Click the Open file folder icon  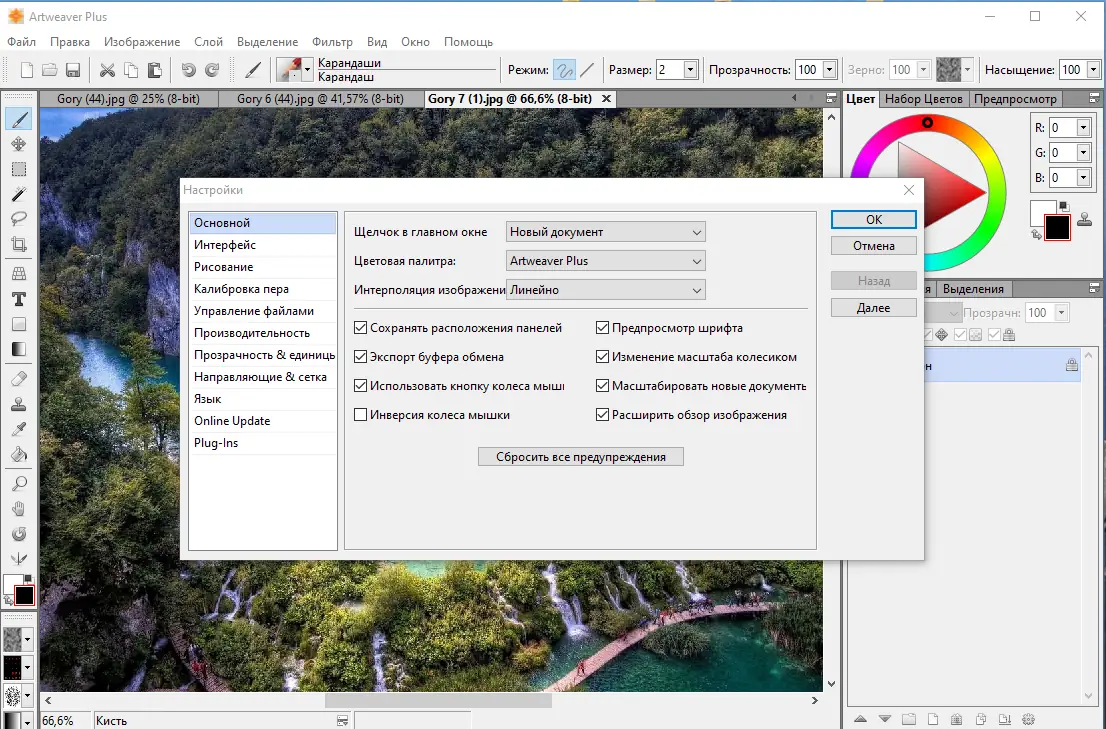pyautogui.click(x=49, y=70)
